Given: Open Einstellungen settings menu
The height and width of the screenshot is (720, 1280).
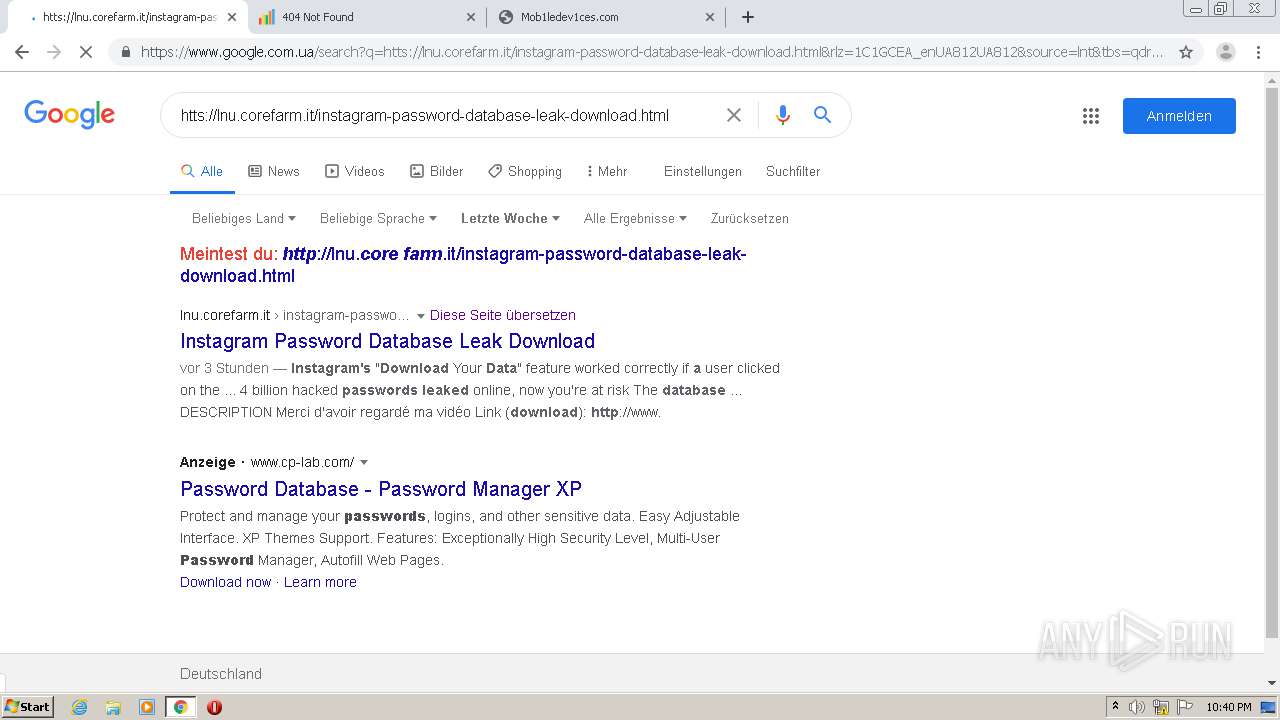Looking at the screenshot, I should [703, 171].
